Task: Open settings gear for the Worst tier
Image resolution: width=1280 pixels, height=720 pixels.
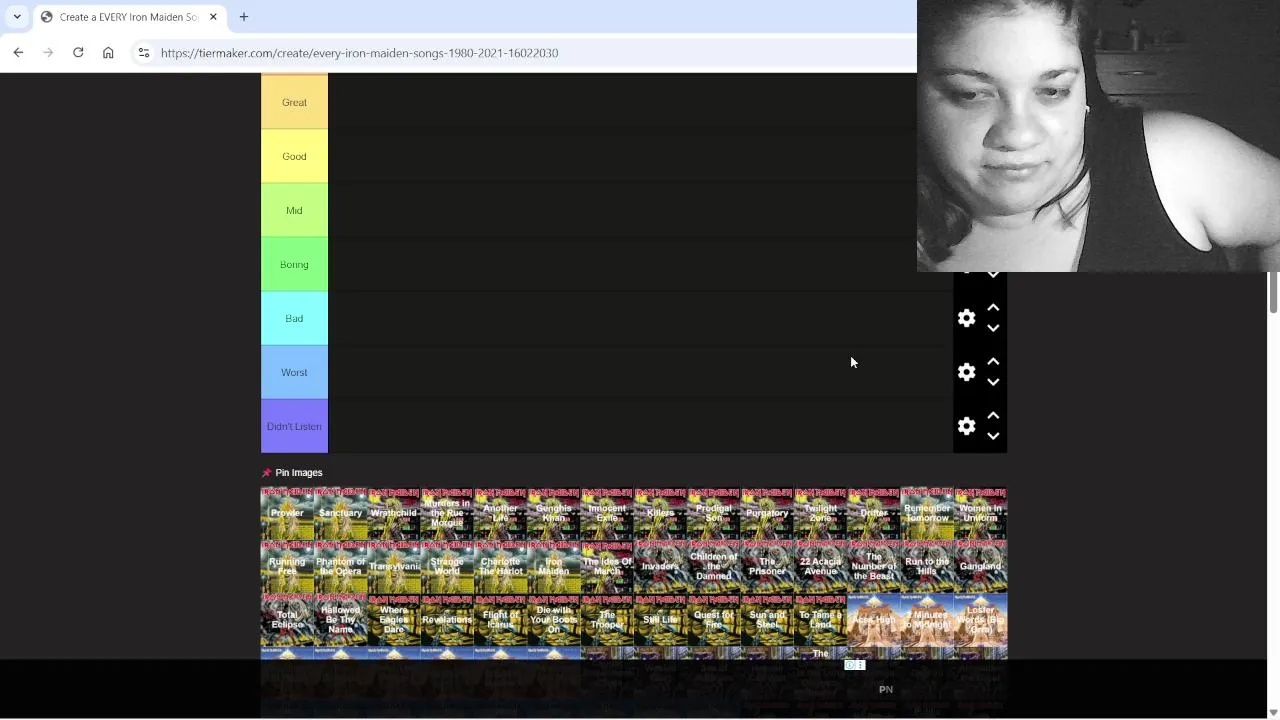Action: tap(966, 372)
